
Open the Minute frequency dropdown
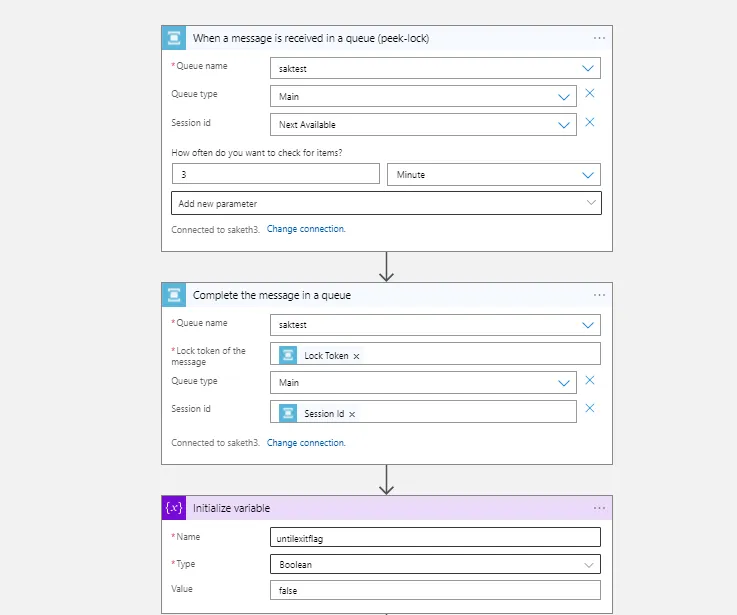(x=588, y=175)
